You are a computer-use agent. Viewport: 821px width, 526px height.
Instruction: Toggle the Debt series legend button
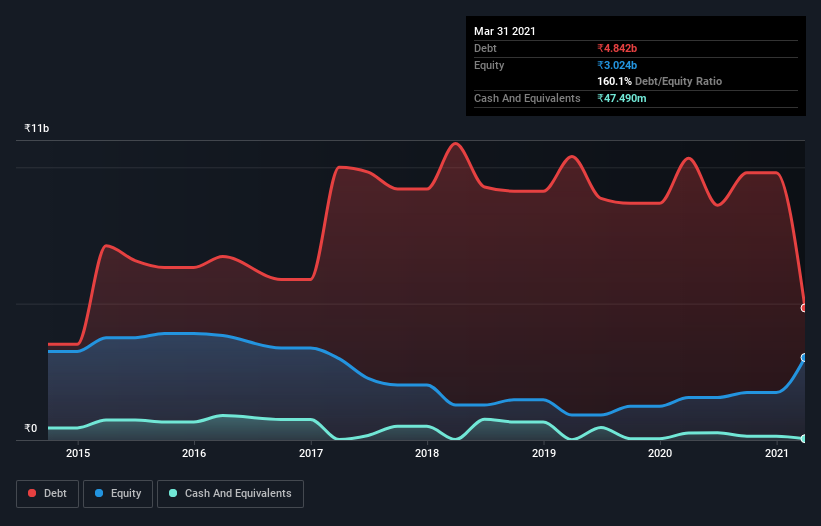47,494
